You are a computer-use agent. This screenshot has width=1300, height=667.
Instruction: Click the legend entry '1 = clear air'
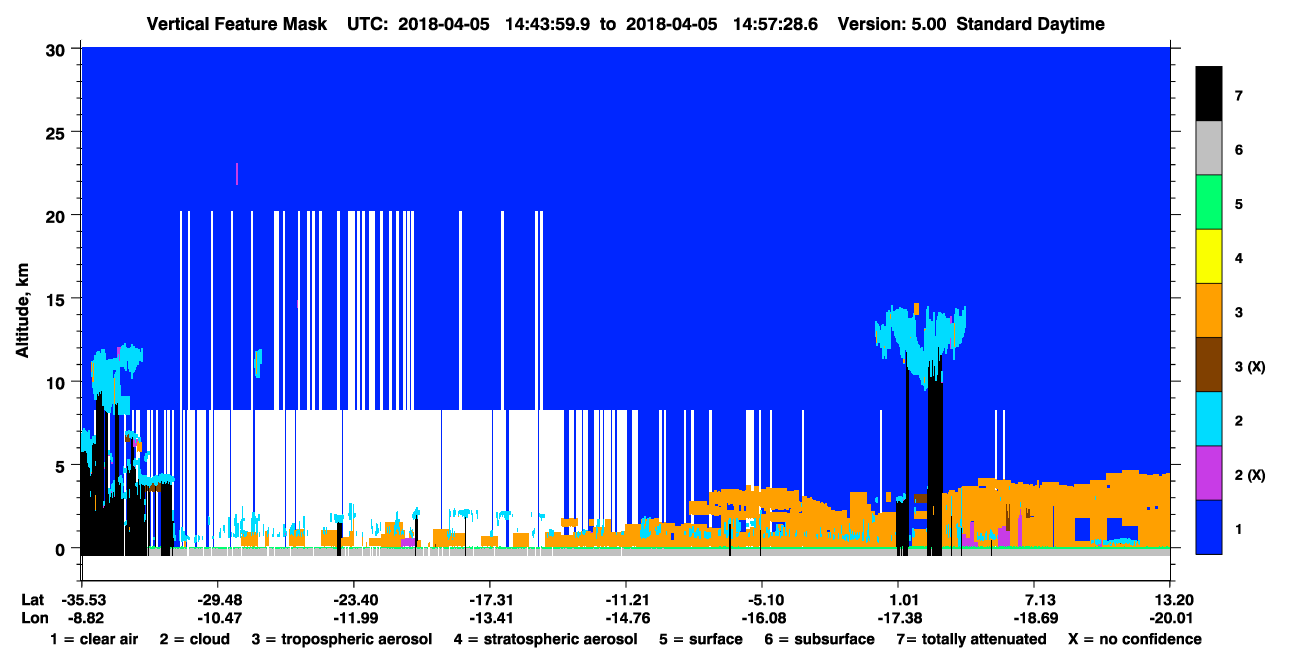(x=93, y=639)
